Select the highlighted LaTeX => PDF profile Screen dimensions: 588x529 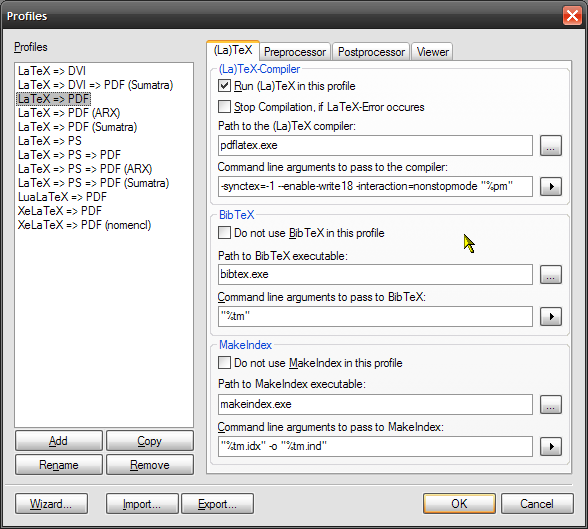(54, 99)
